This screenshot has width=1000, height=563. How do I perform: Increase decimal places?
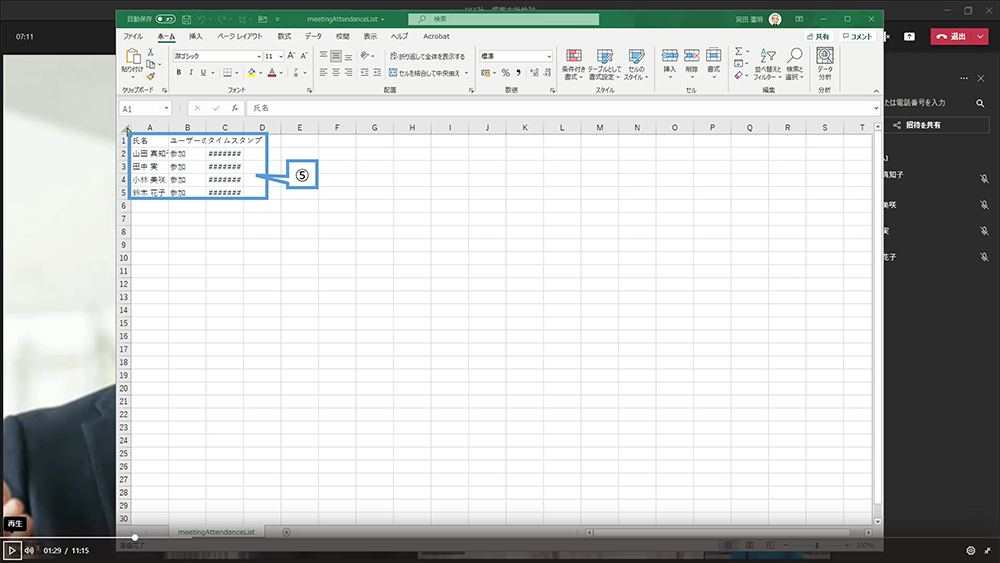pos(534,73)
